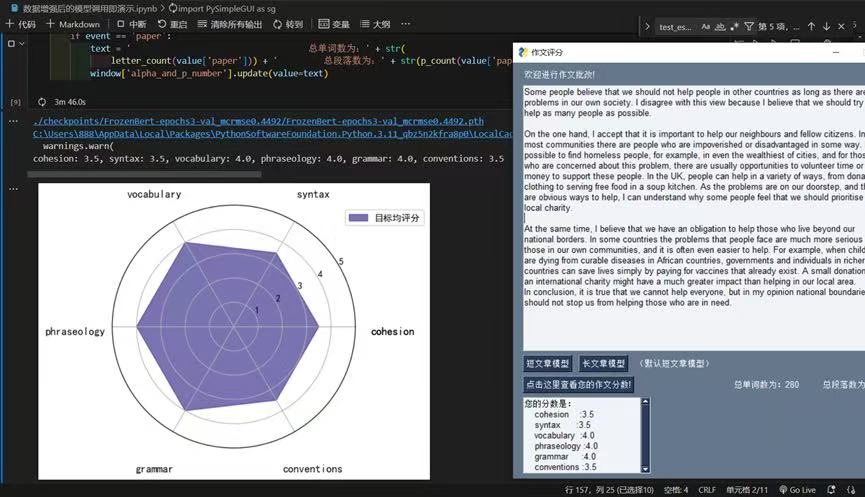Click the stop-cell square icon beside the running cell
Image resolution: width=865 pixels, height=497 pixels.
11,43
